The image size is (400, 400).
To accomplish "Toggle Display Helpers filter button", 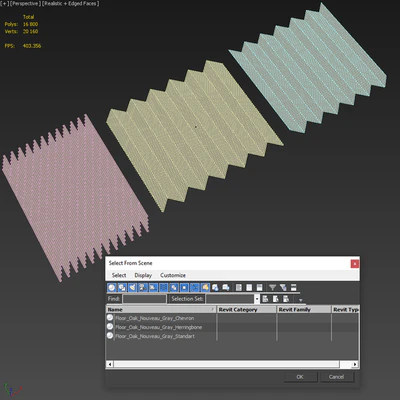I will click(153, 287).
